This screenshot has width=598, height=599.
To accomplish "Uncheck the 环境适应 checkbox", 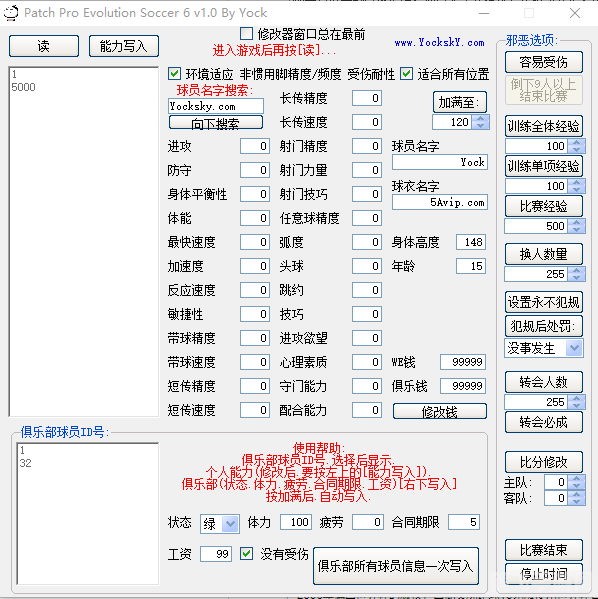I will point(174,73).
